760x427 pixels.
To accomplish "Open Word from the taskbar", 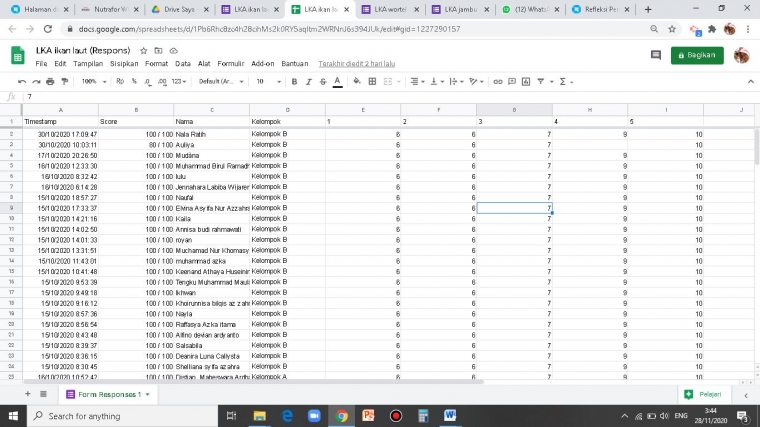I will tap(450, 416).
